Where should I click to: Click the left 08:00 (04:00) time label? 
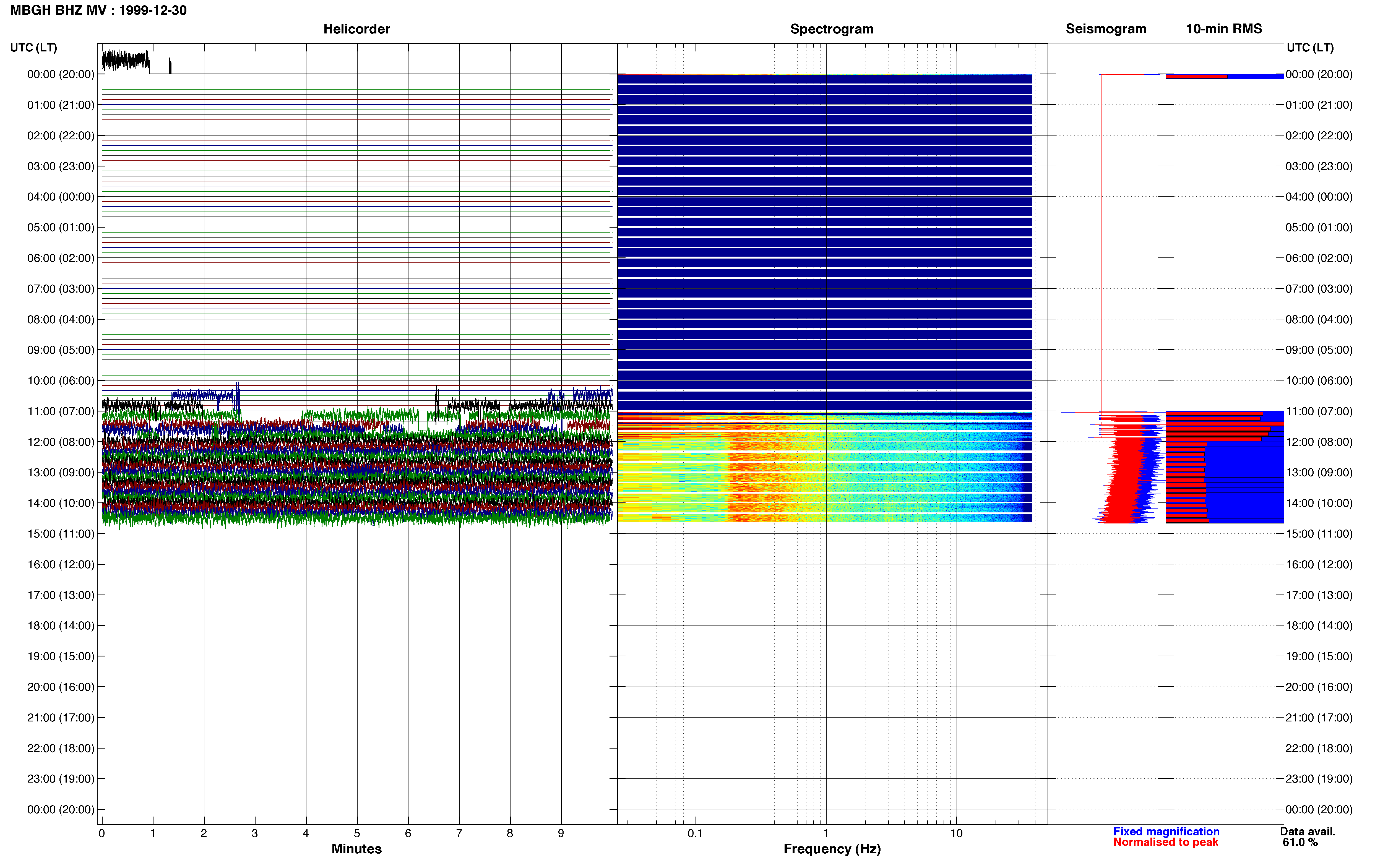click(x=61, y=319)
